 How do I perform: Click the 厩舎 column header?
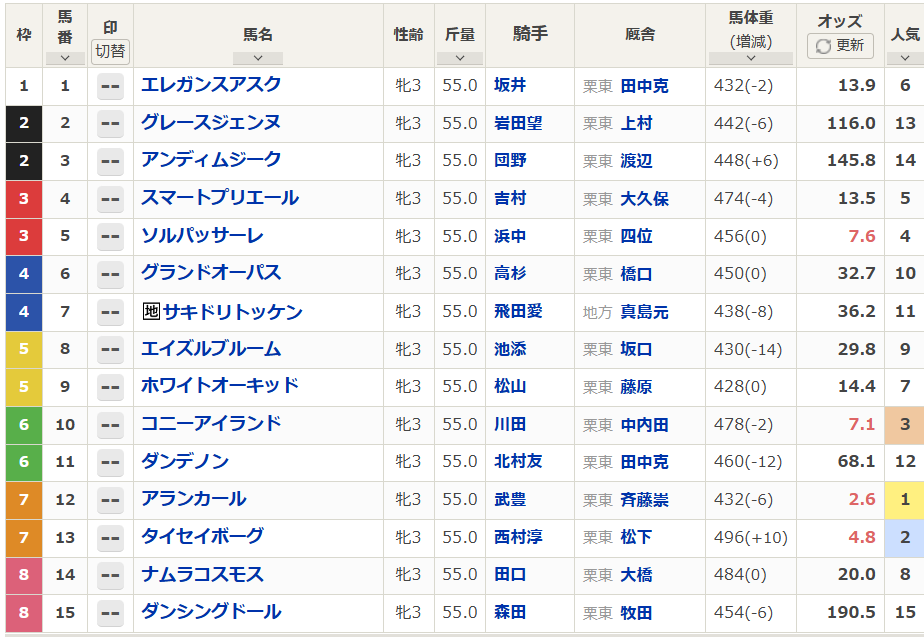(x=640, y=34)
